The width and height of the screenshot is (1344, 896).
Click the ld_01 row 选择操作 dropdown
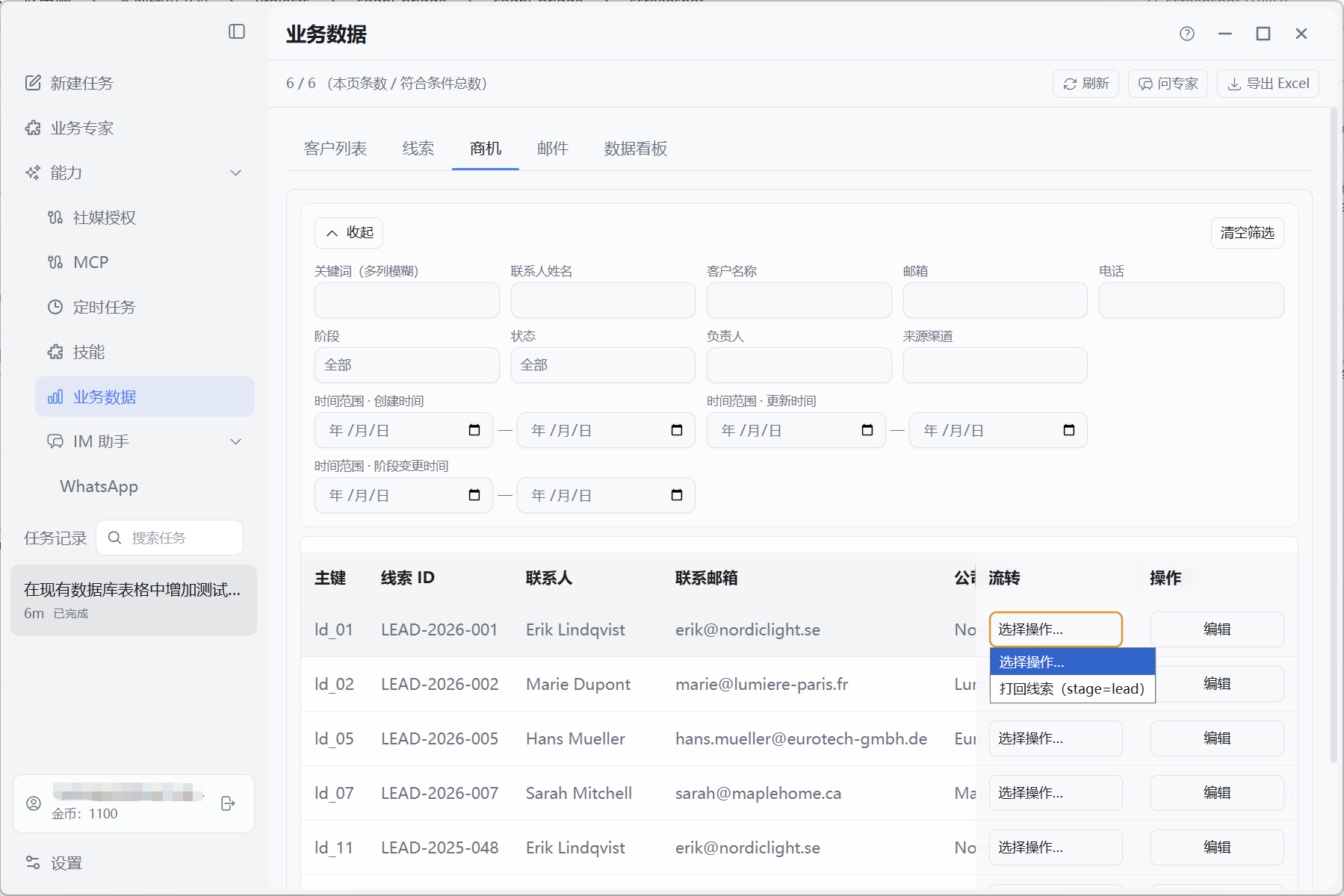(1056, 629)
